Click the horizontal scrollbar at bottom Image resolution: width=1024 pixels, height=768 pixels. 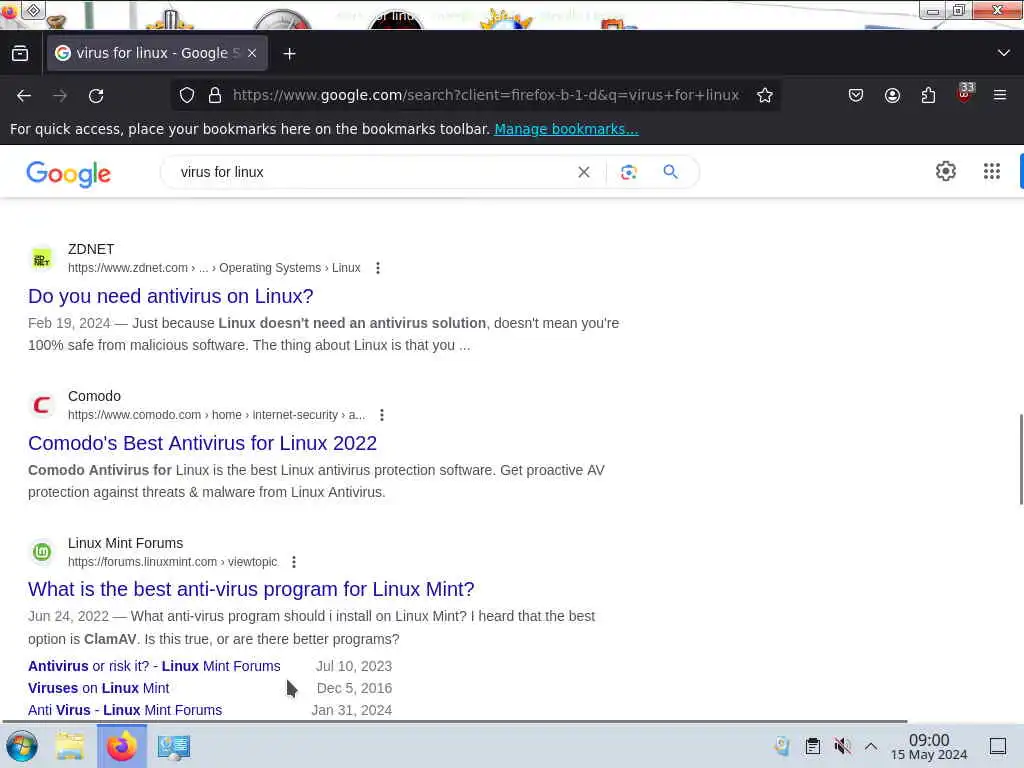[x=455, y=721]
